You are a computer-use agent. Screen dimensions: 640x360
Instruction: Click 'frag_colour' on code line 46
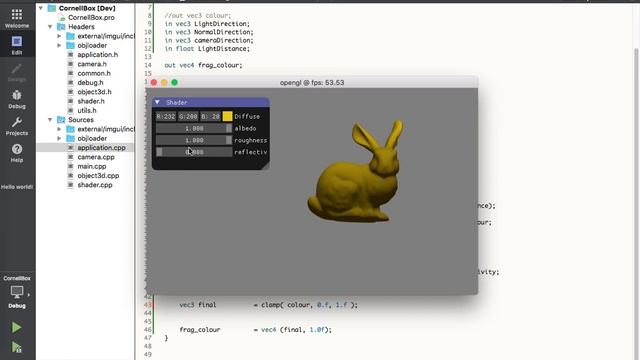click(x=200, y=330)
